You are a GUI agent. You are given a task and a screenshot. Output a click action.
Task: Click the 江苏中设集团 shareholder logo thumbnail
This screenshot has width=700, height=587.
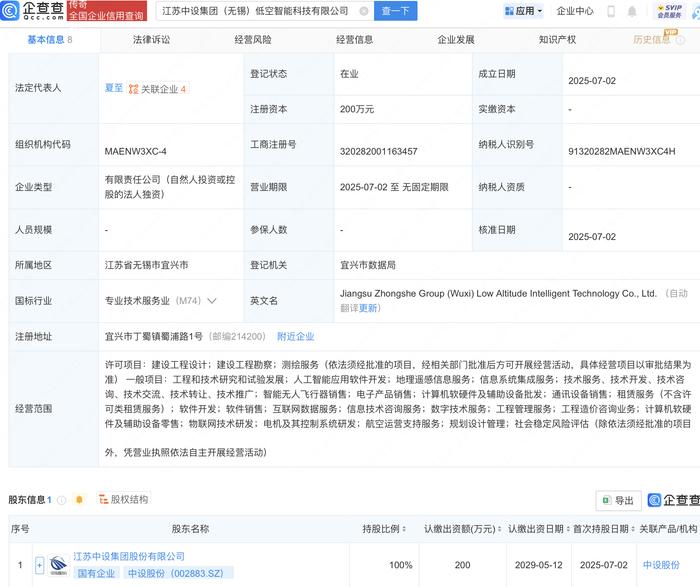tap(58, 565)
